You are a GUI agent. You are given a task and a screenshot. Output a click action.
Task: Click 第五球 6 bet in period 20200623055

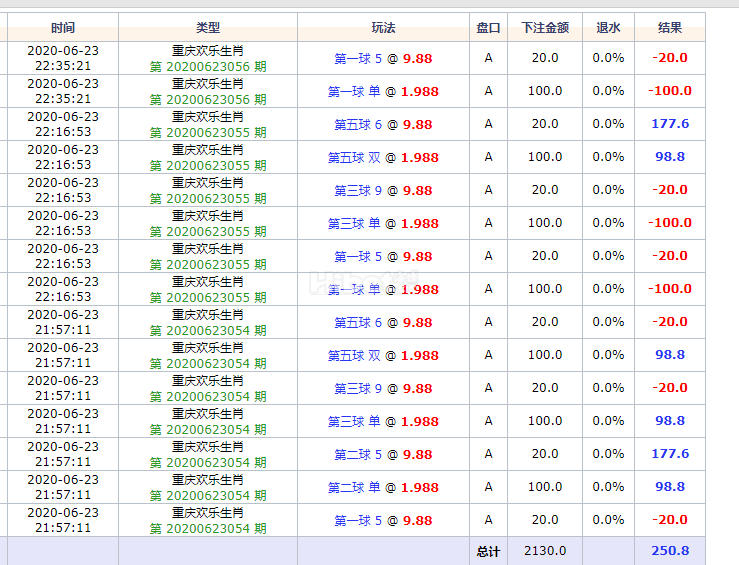click(383, 124)
